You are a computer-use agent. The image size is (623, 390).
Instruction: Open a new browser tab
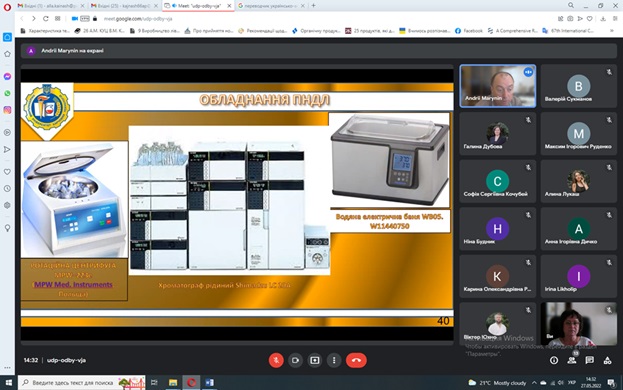(313, 6)
